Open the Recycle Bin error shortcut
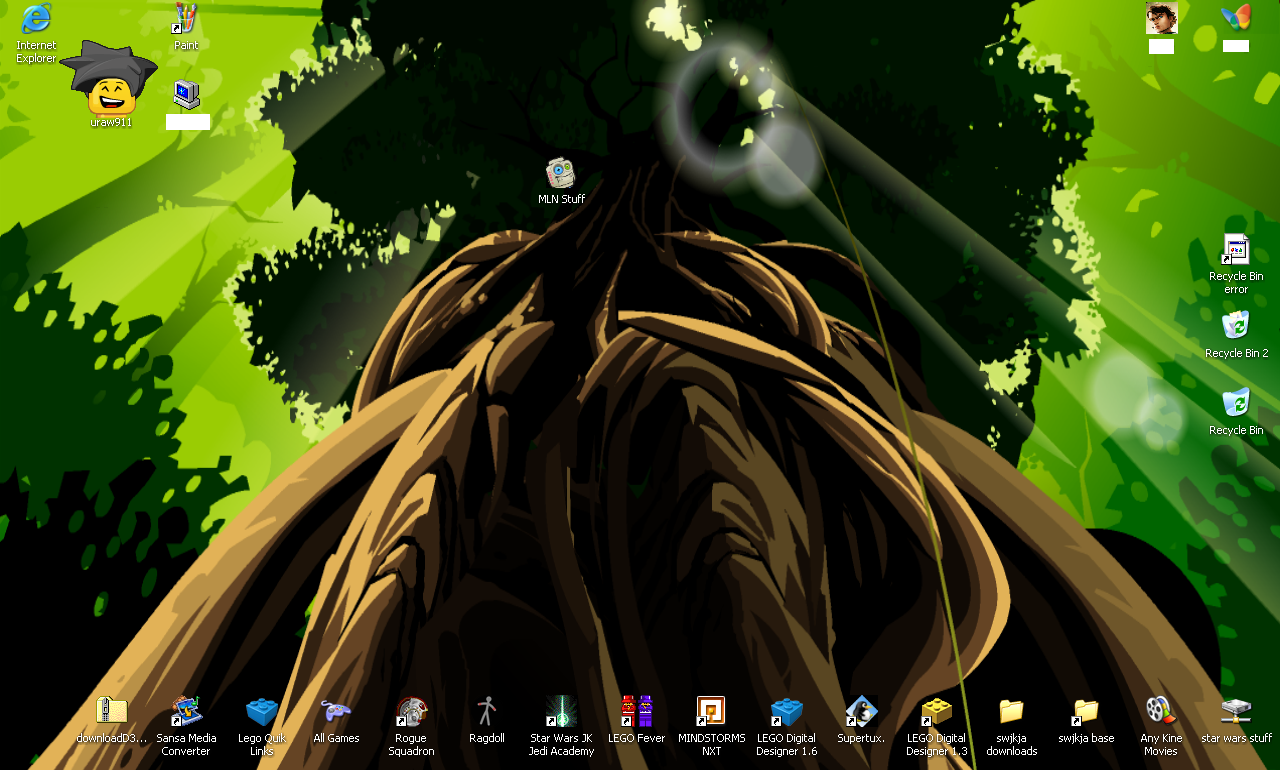 click(x=1236, y=249)
